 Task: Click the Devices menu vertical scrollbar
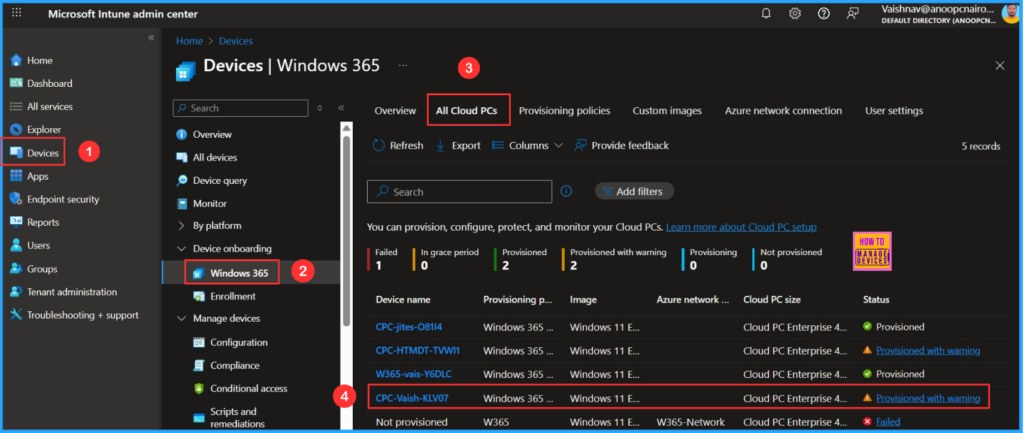(x=346, y=229)
